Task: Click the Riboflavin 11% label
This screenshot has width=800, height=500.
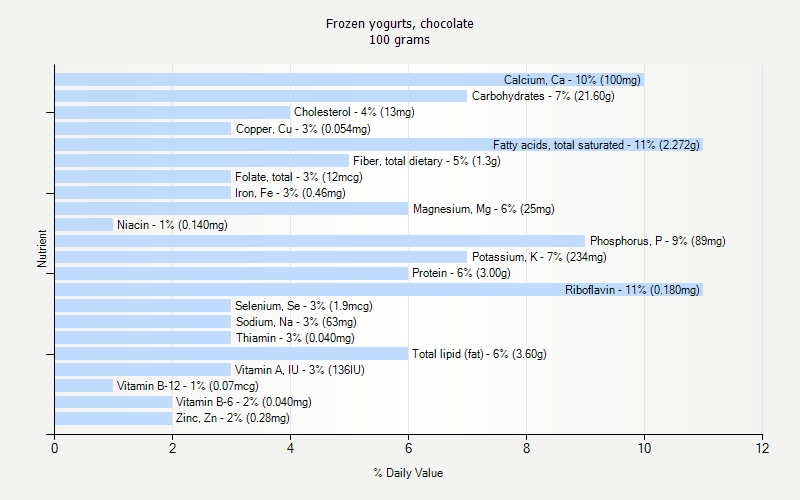Action: 632,290
